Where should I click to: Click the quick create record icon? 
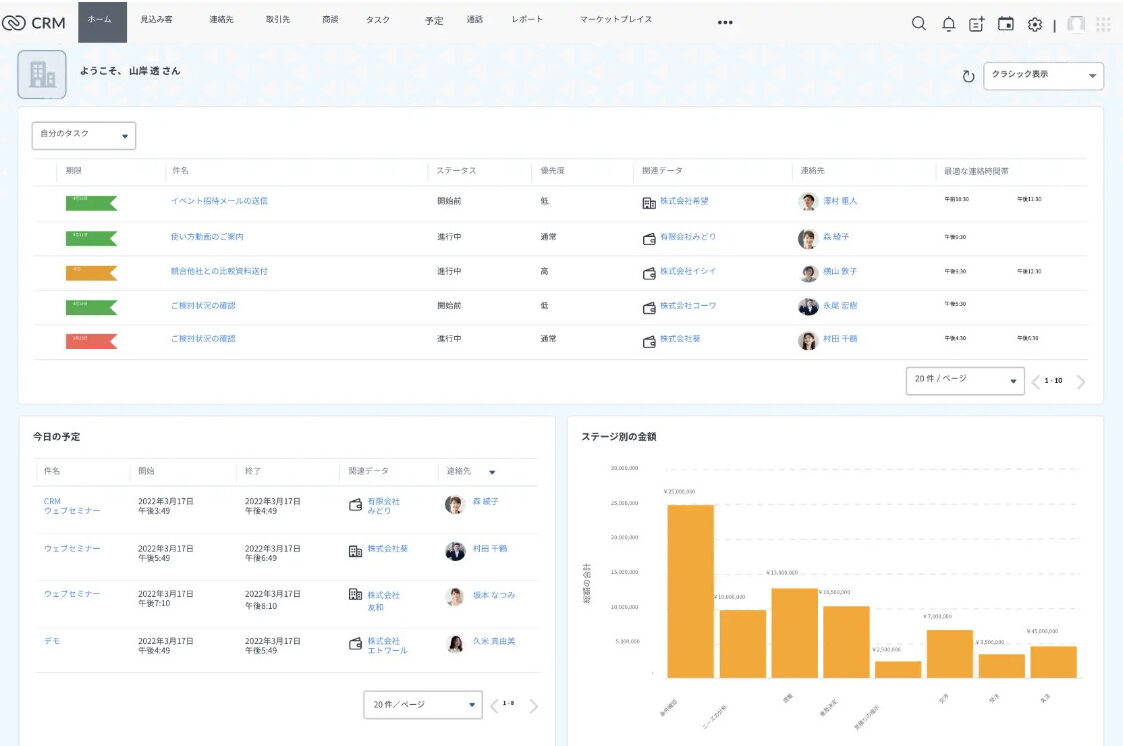pyautogui.click(x=977, y=24)
